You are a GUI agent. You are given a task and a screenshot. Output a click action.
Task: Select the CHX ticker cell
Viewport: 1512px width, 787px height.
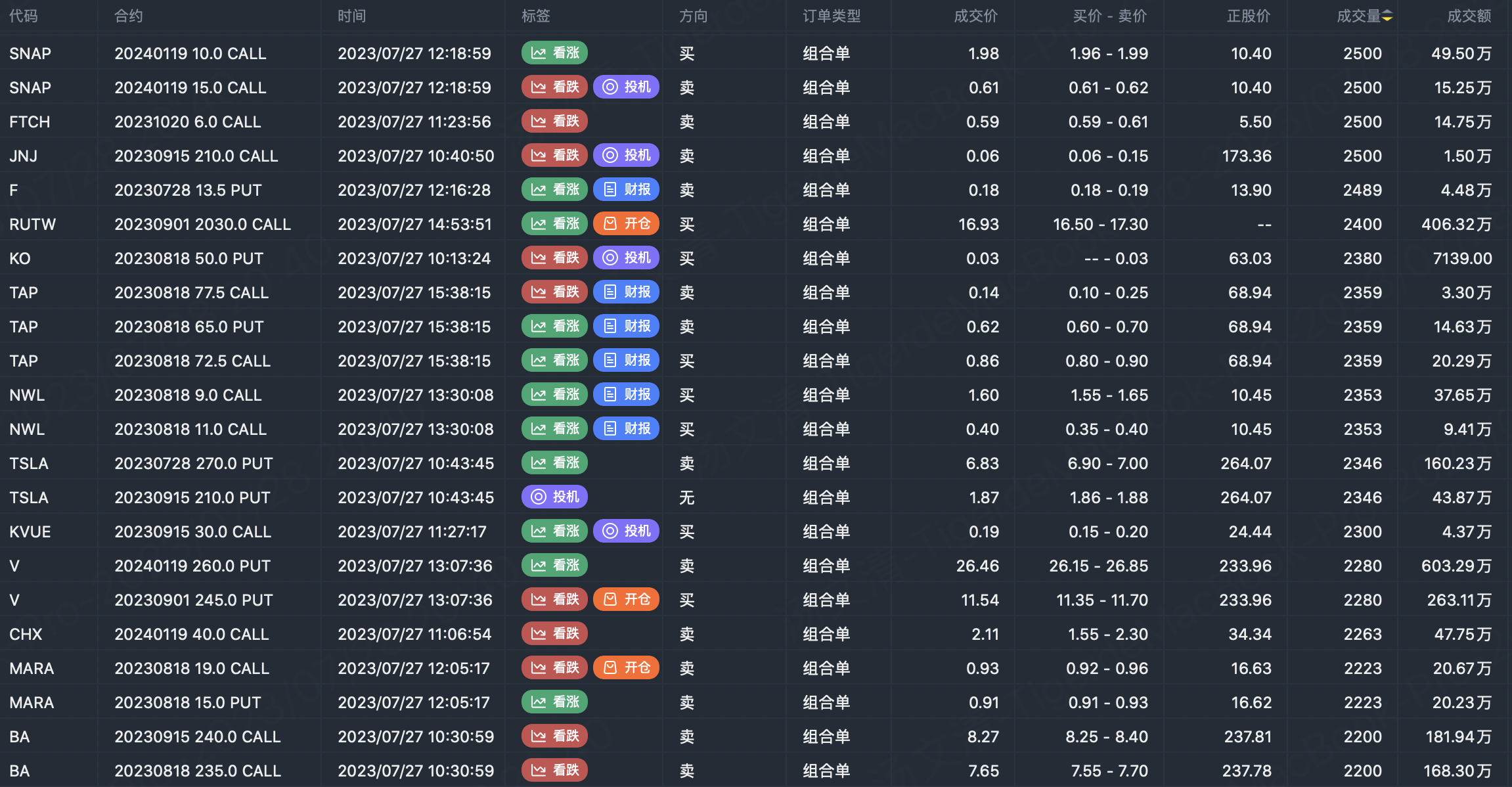(x=26, y=634)
